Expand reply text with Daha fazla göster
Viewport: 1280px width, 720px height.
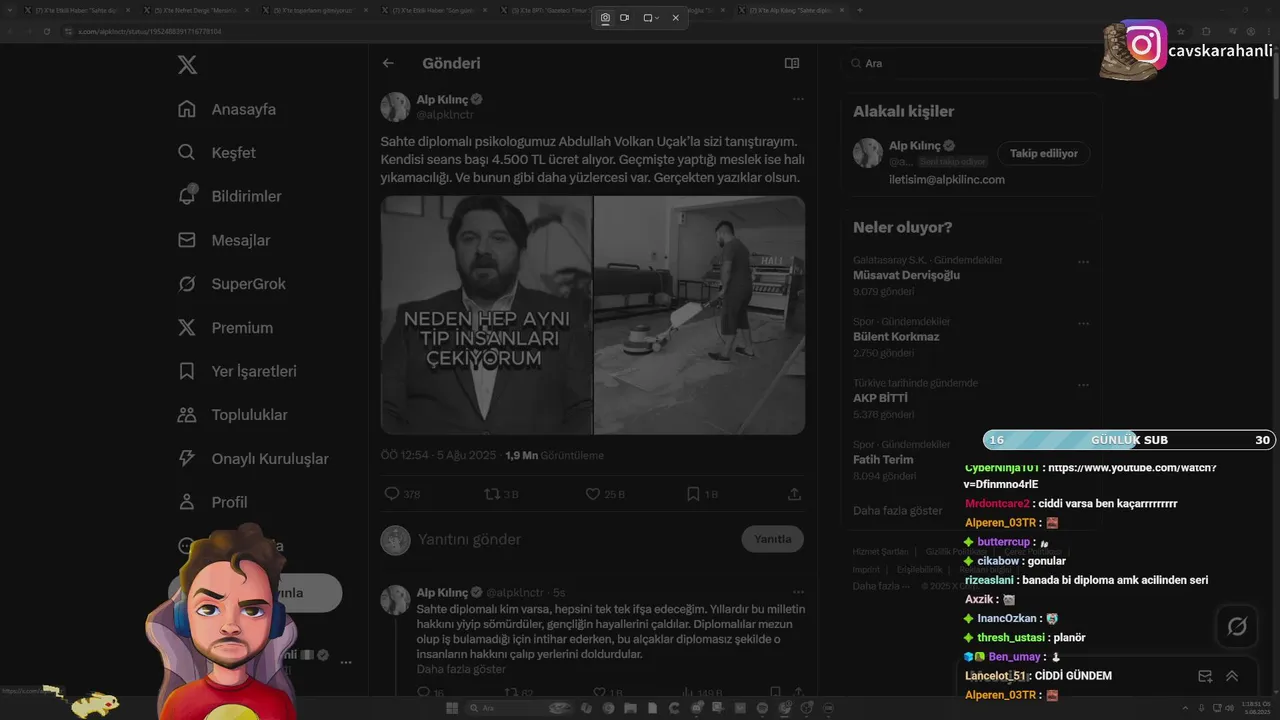click(x=461, y=669)
